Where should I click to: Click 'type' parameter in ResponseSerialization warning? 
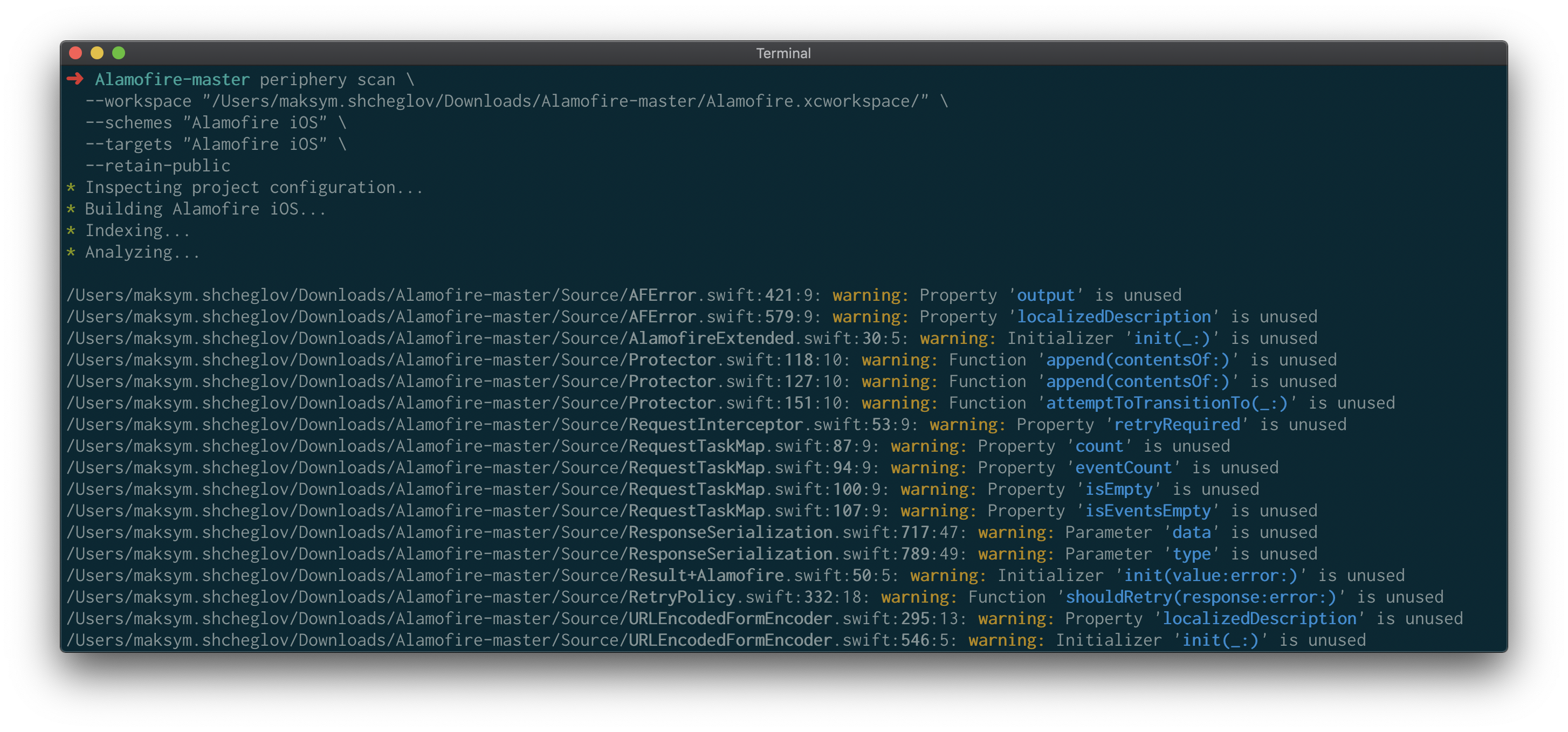pyautogui.click(x=1191, y=554)
